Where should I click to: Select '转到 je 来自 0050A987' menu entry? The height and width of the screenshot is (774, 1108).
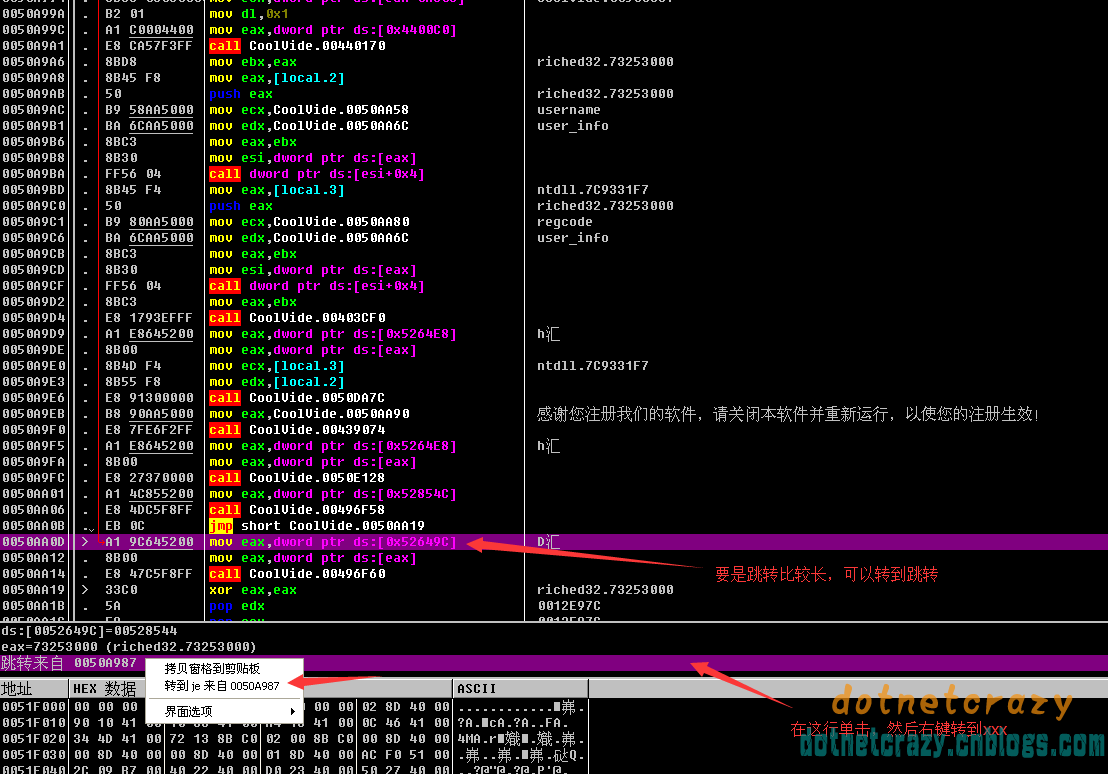pos(222,686)
